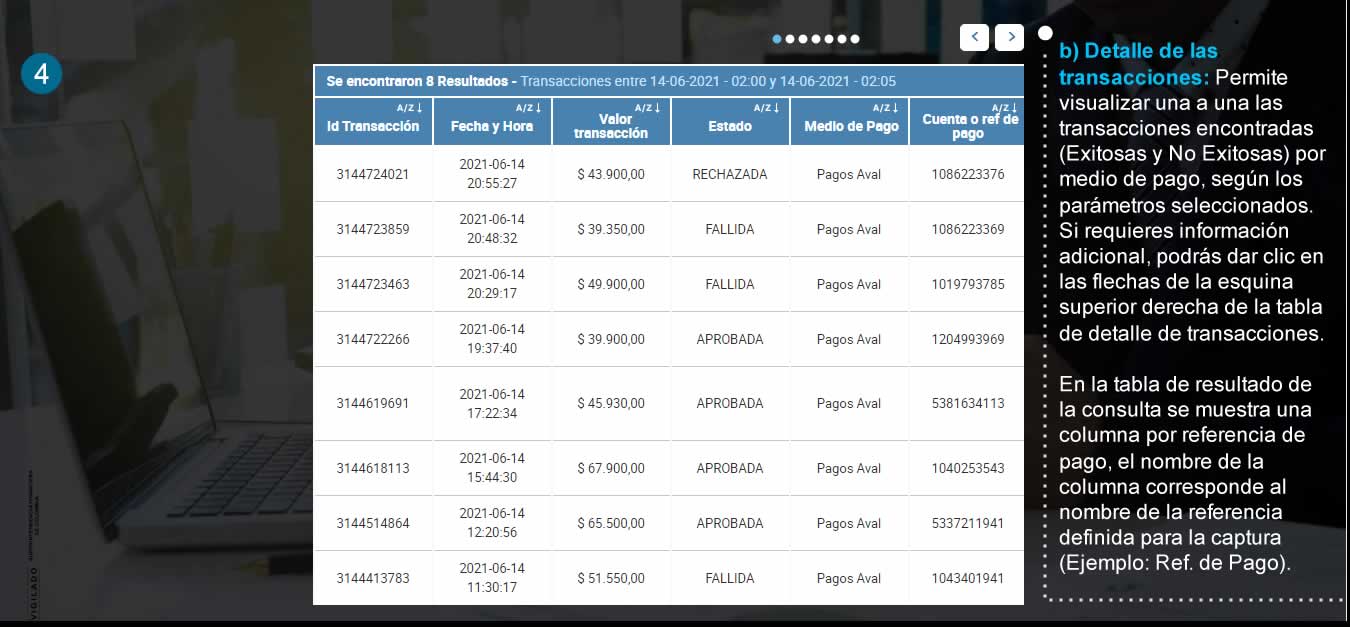
Task: Click the value $ 43.900,00
Action: click(x=611, y=174)
